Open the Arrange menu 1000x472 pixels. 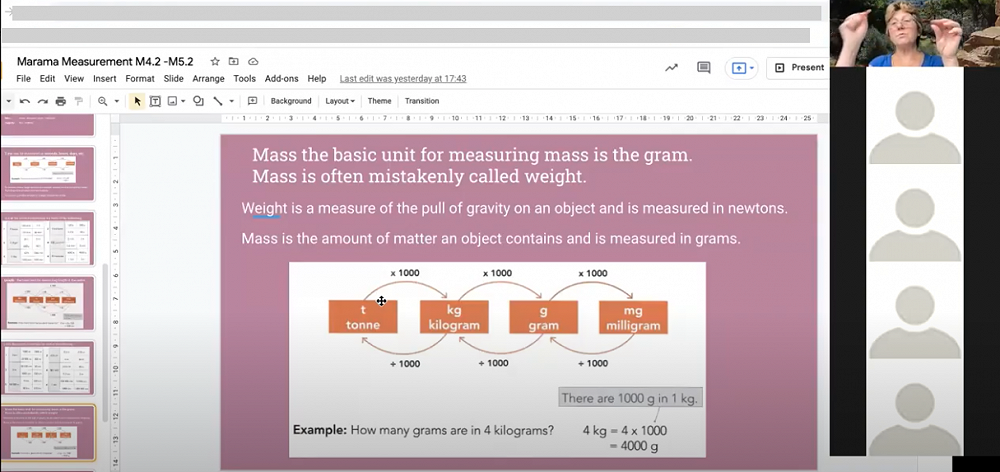[208, 78]
